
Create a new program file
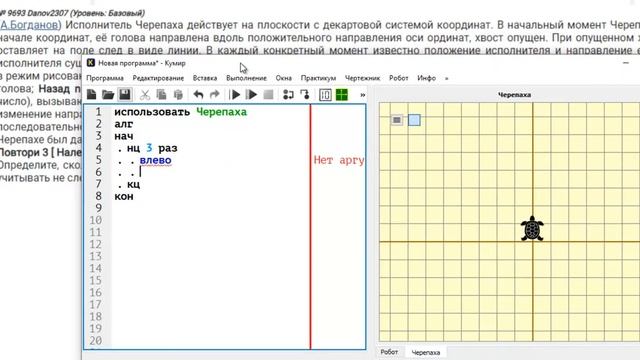point(91,95)
